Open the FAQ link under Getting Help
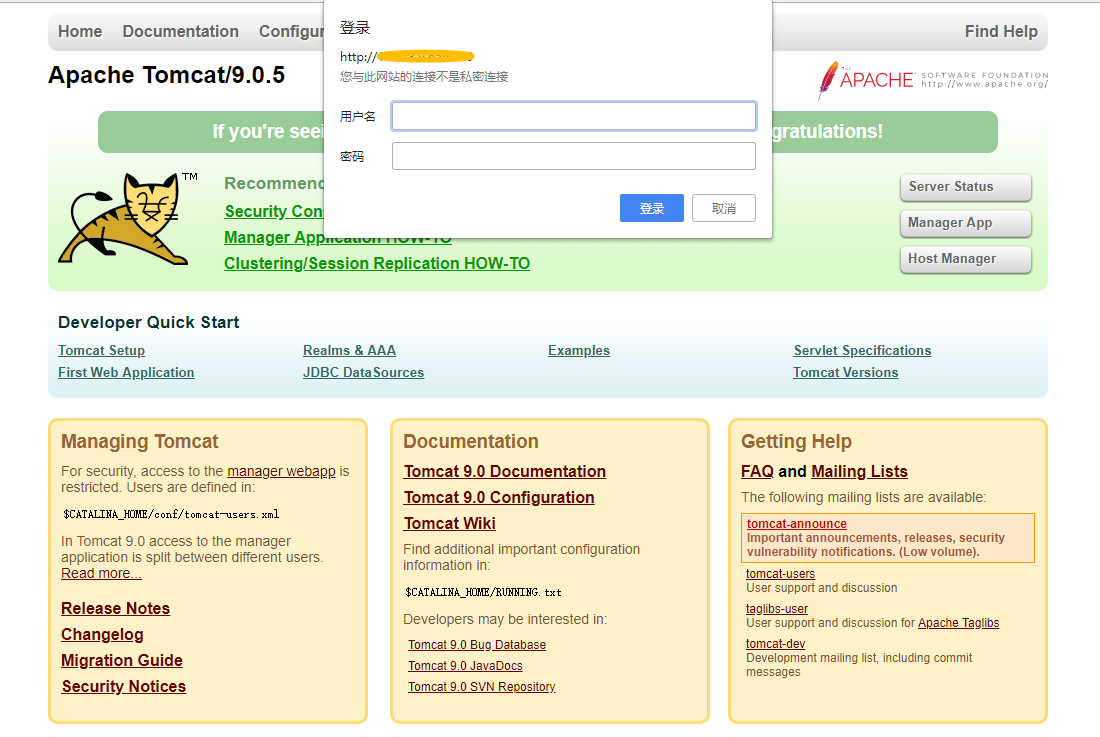 pos(757,472)
